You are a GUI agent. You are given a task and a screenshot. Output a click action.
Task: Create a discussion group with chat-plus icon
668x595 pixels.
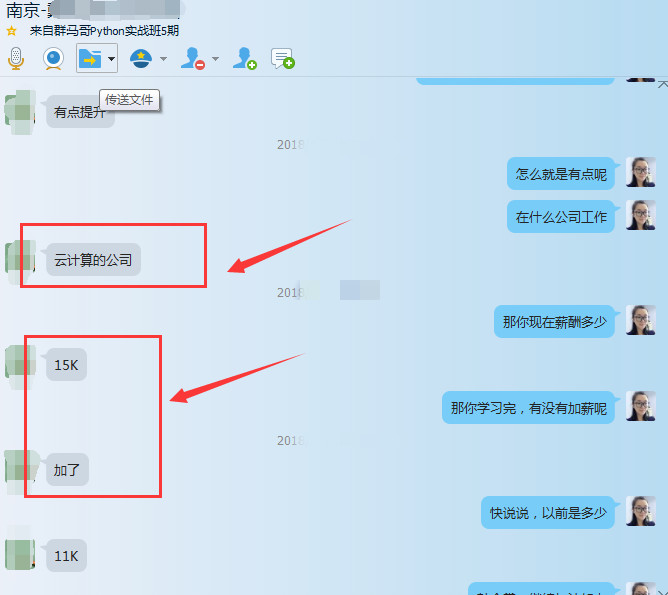(282, 59)
